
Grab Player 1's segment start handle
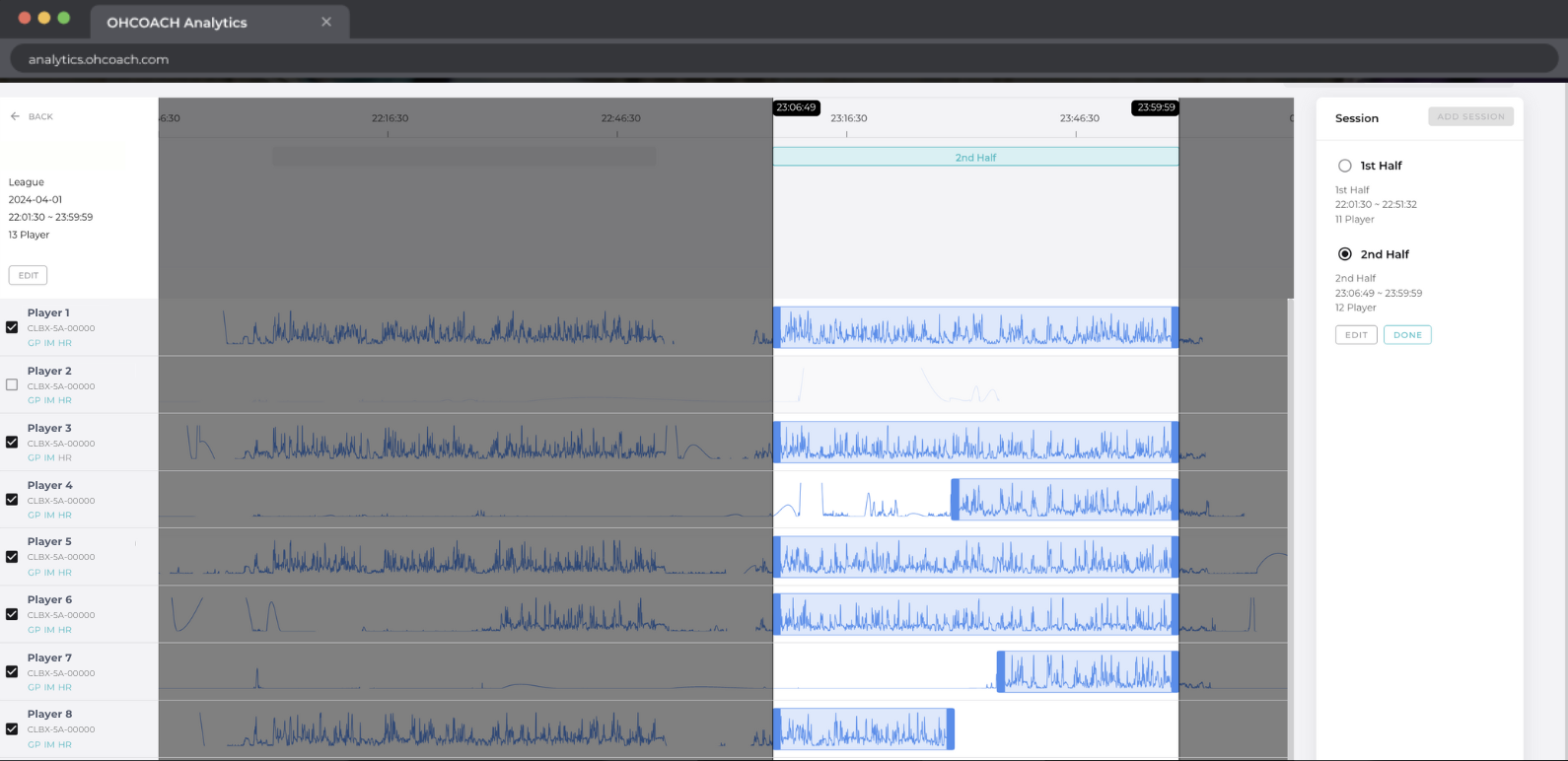[777, 327]
